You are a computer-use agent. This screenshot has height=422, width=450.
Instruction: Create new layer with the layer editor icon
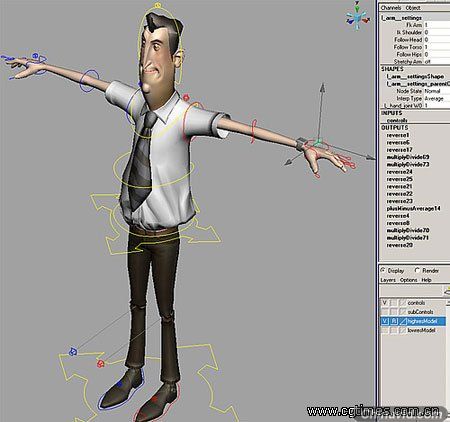[x=446, y=290]
